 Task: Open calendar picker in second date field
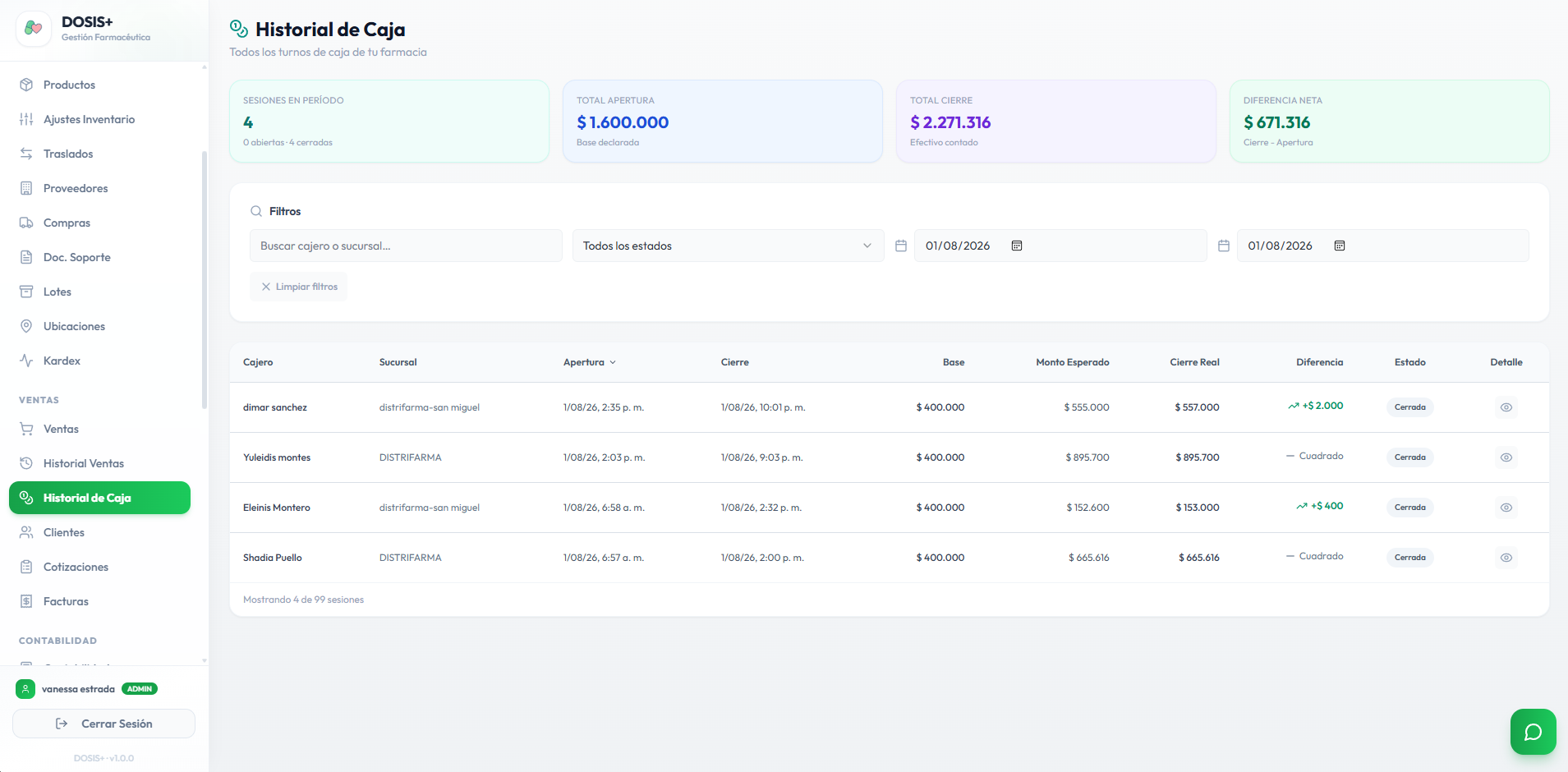pos(1339,246)
